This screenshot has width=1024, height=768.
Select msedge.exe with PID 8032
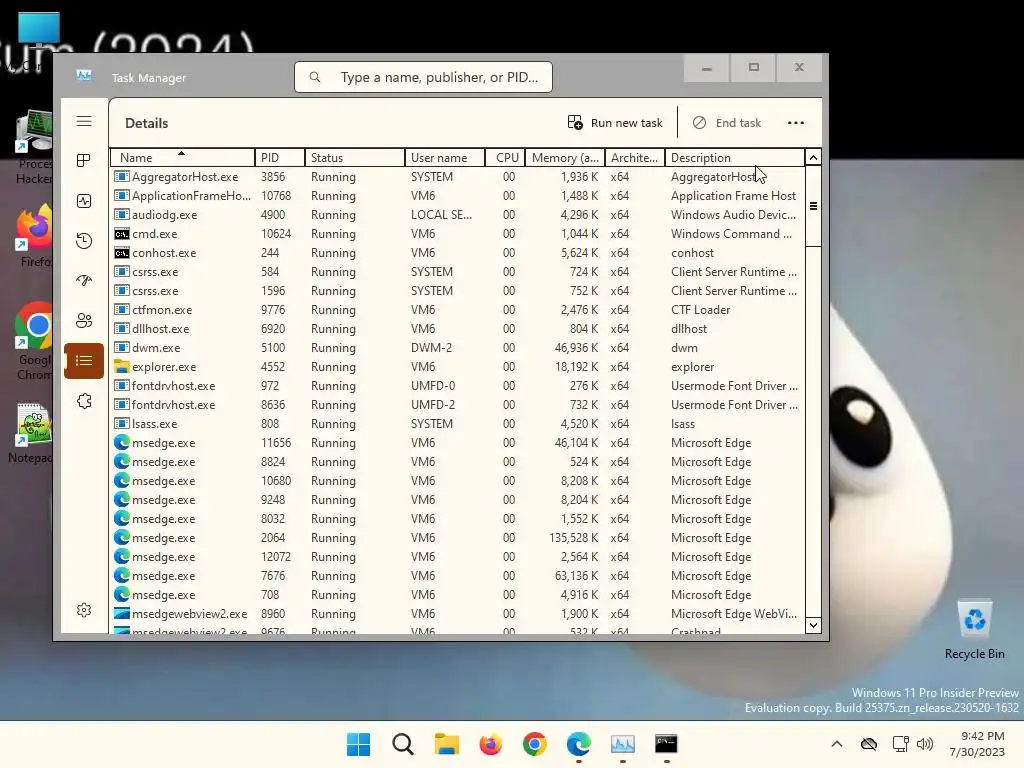coord(457,519)
